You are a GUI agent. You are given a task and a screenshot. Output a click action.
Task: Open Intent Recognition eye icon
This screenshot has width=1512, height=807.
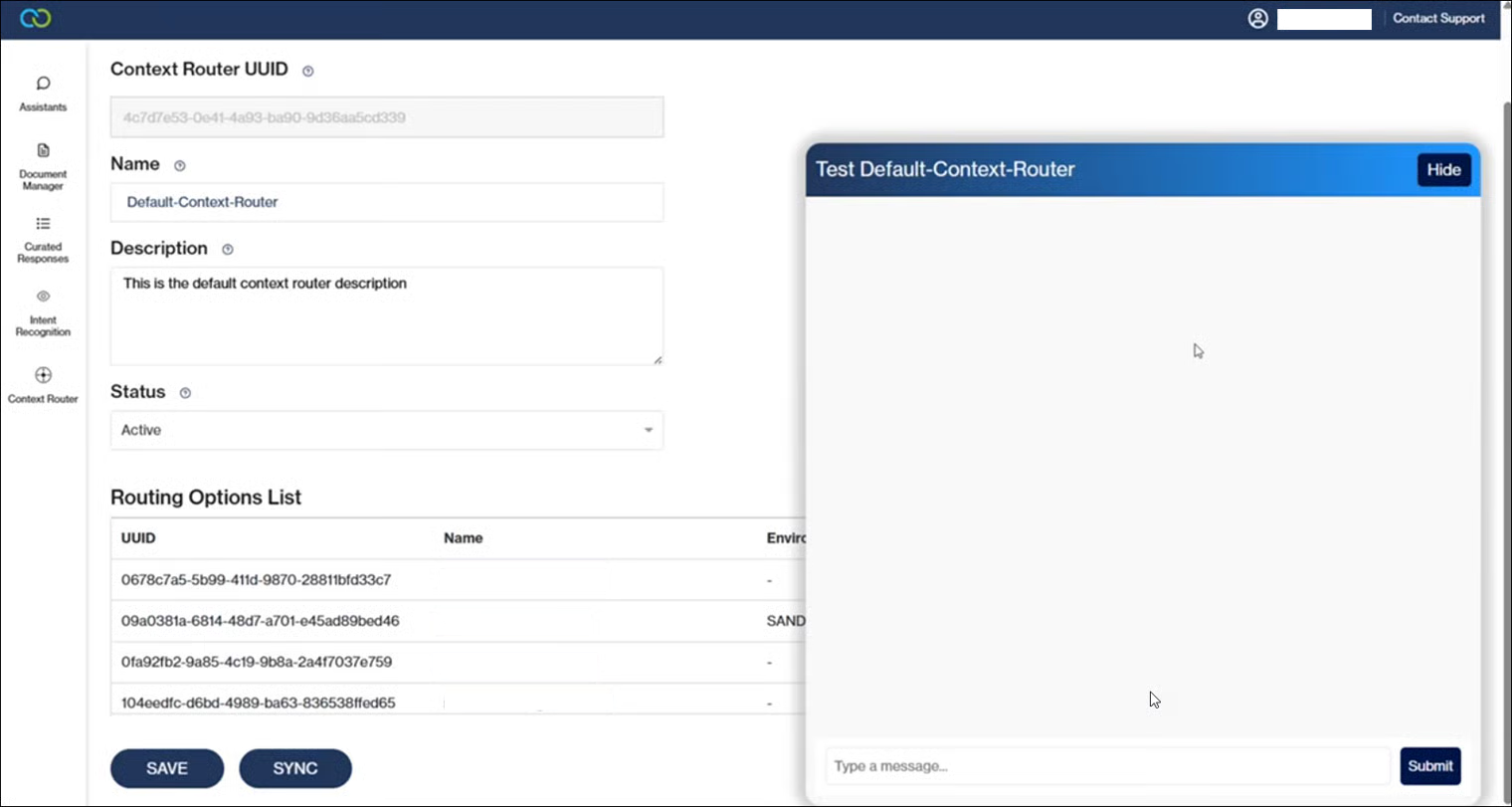point(43,297)
